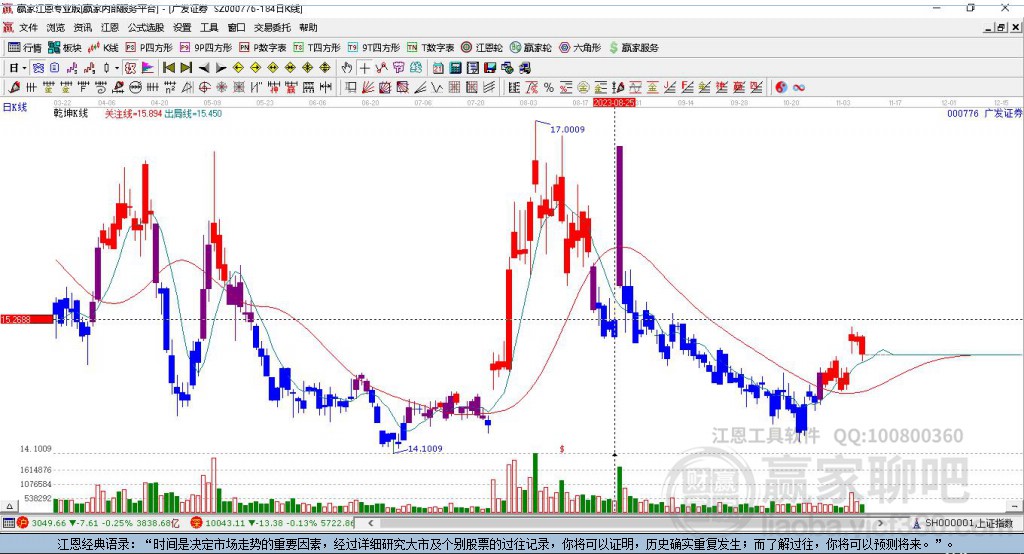Screen dimensions: 1024x554
Task: Open the calendar date icon
Action: tap(438, 68)
